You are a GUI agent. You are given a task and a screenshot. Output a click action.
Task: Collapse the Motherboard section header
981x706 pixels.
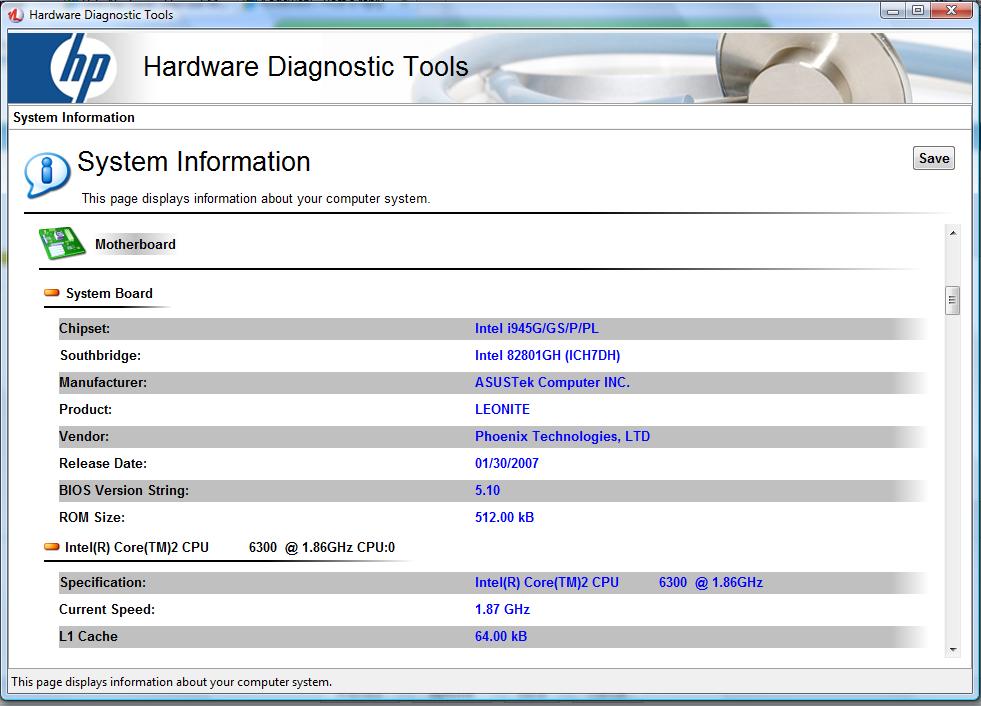click(135, 244)
